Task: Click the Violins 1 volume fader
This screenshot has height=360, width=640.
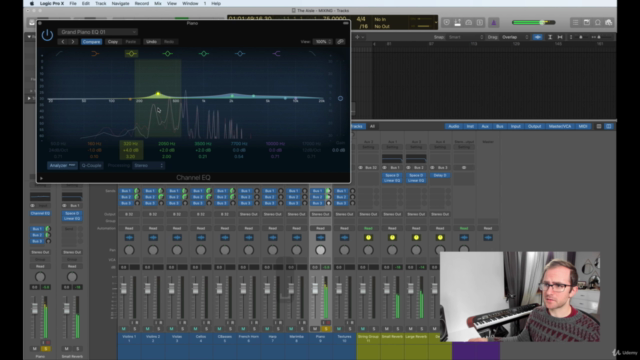Action: (124, 289)
